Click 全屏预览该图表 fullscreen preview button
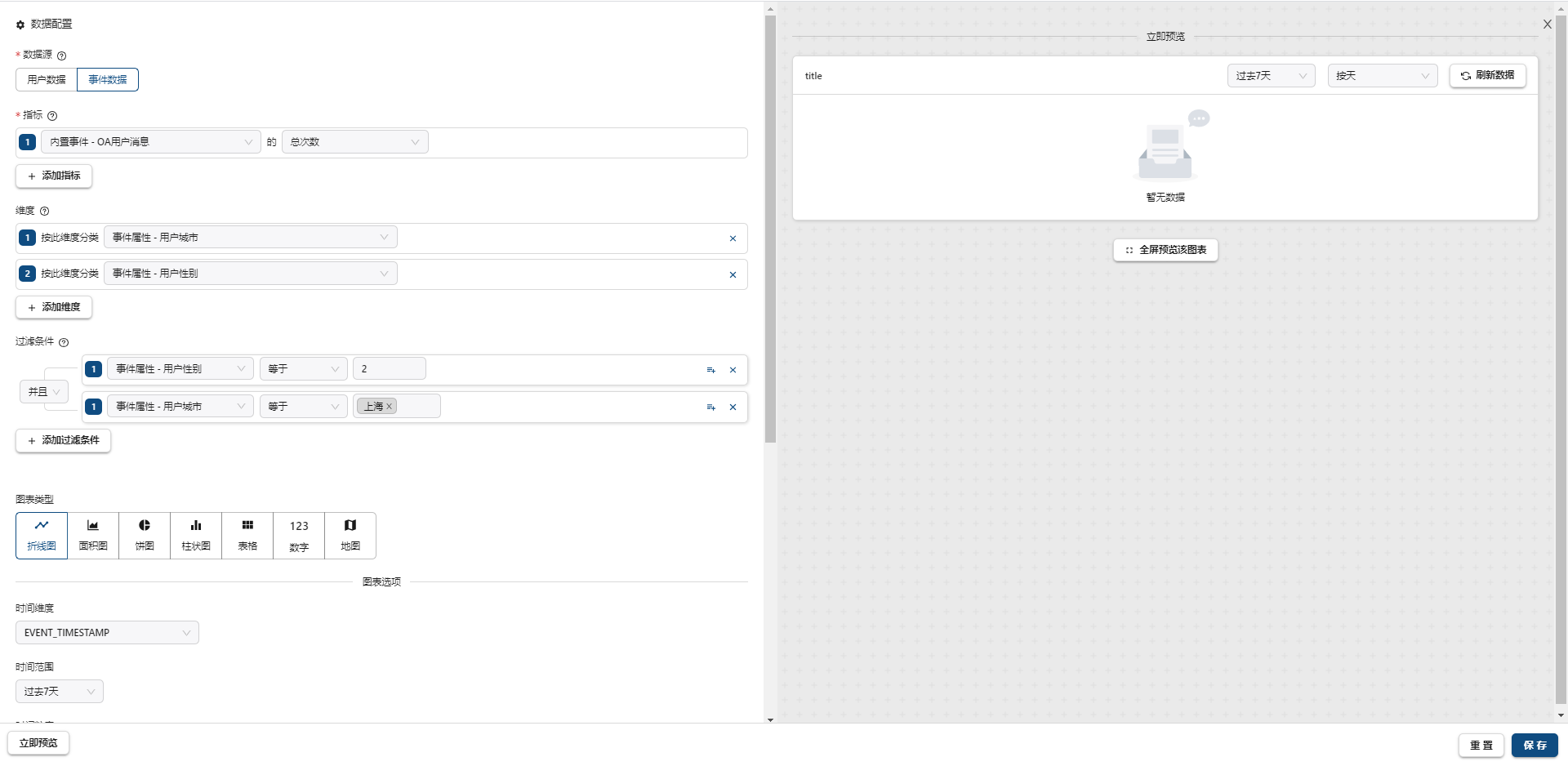1568x766 pixels. [1165, 250]
